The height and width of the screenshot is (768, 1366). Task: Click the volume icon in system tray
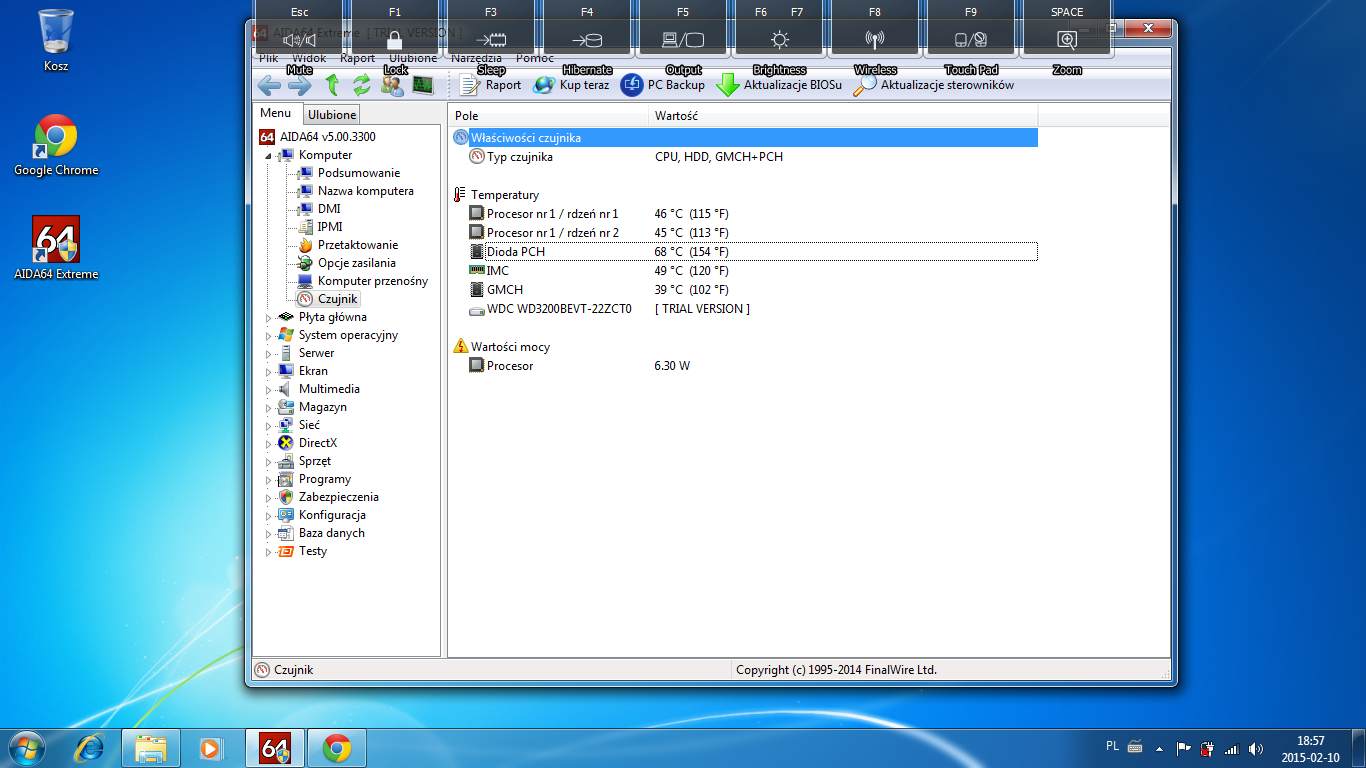[1256, 748]
